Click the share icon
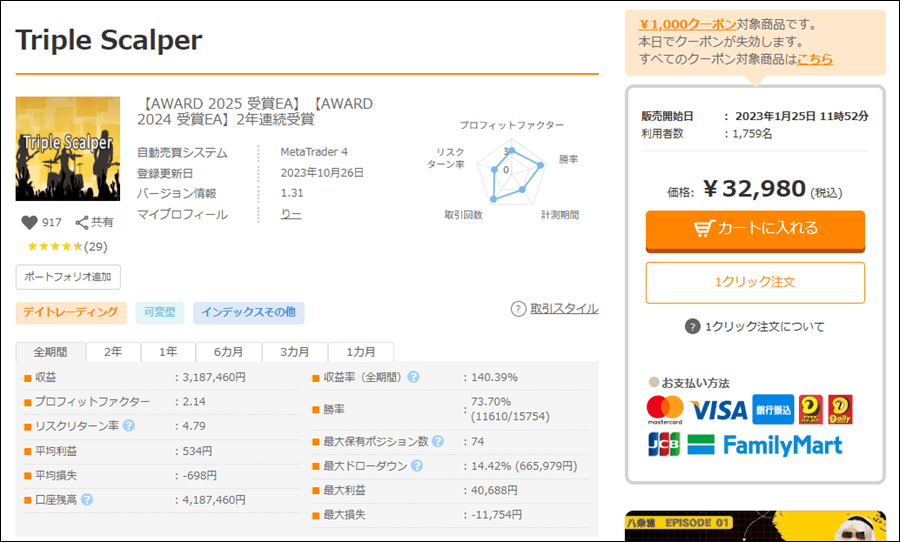 coord(82,223)
